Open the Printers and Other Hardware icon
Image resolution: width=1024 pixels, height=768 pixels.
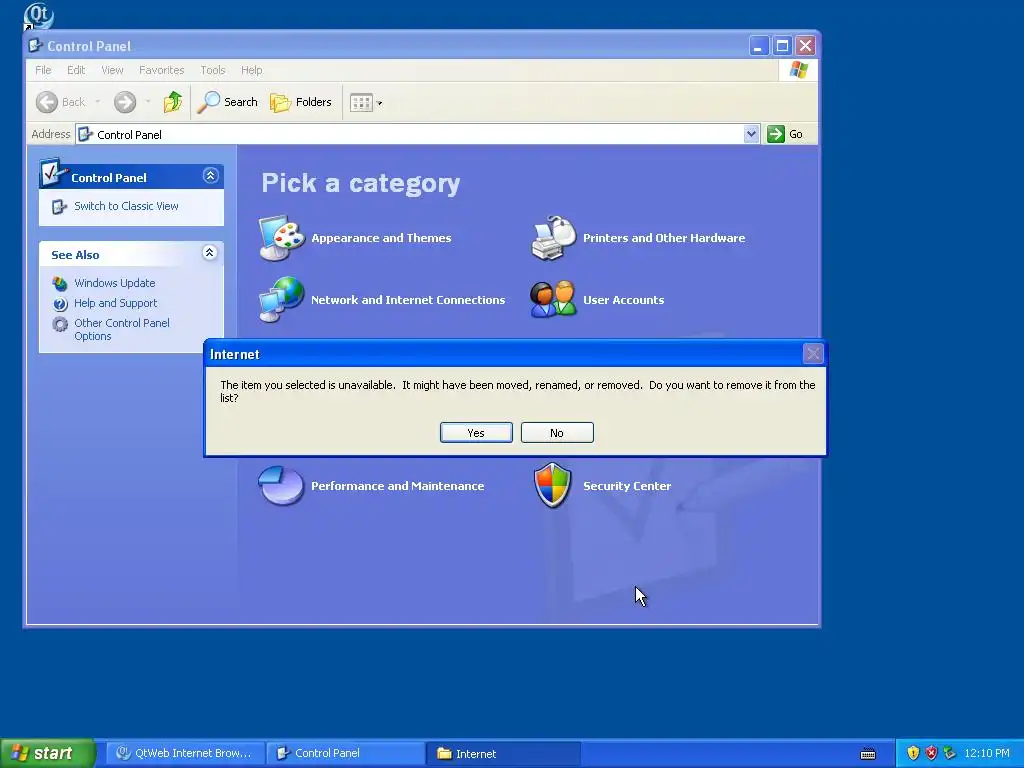[554, 238]
